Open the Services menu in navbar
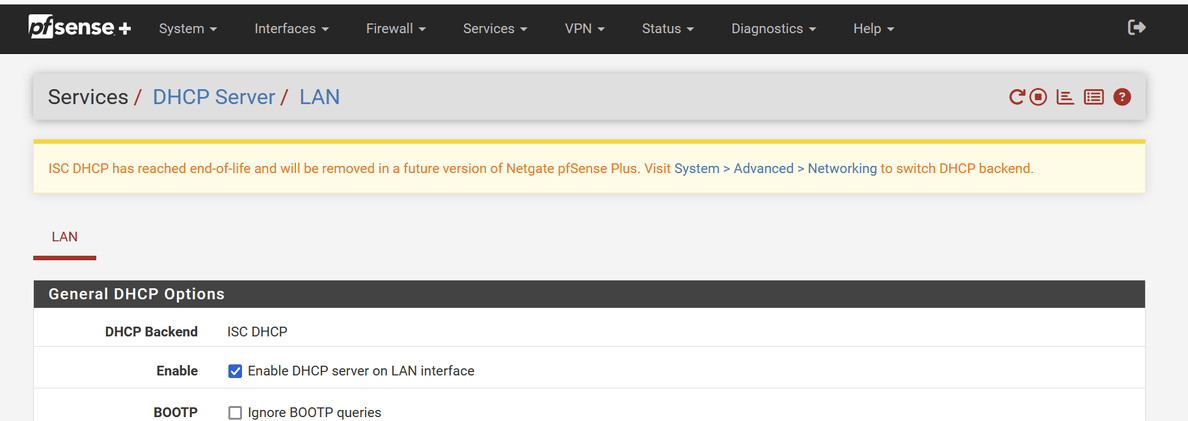 click(495, 29)
